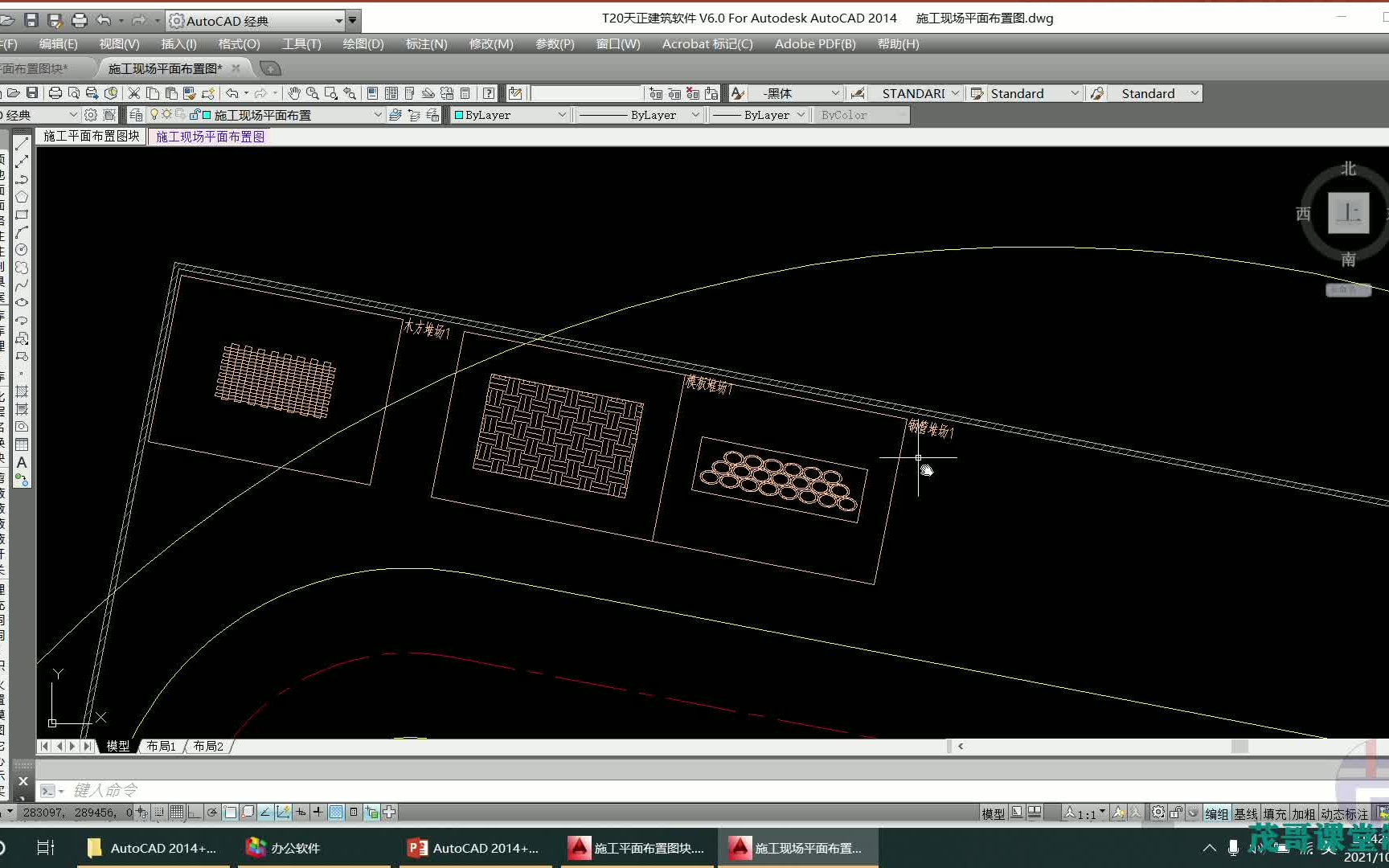
Task: Activate the Zoom Window tool
Action: click(330, 92)
